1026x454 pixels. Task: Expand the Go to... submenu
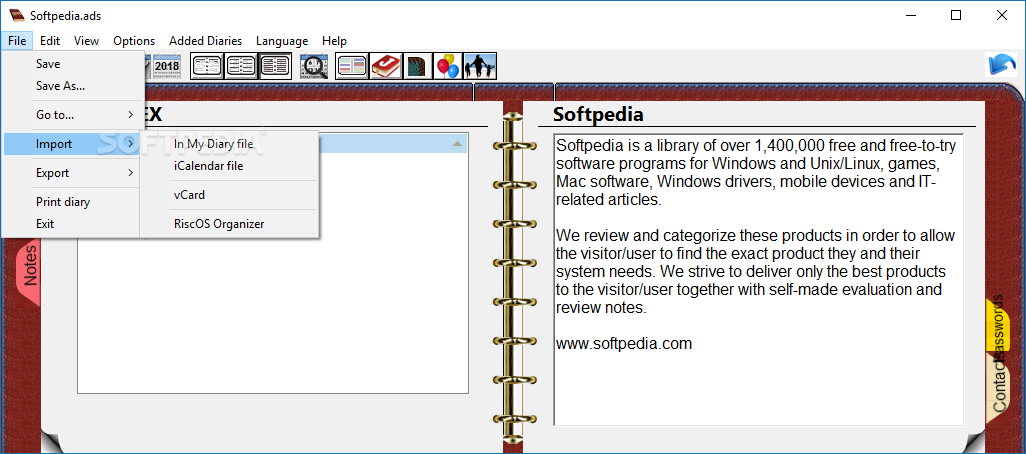(73, 115)
